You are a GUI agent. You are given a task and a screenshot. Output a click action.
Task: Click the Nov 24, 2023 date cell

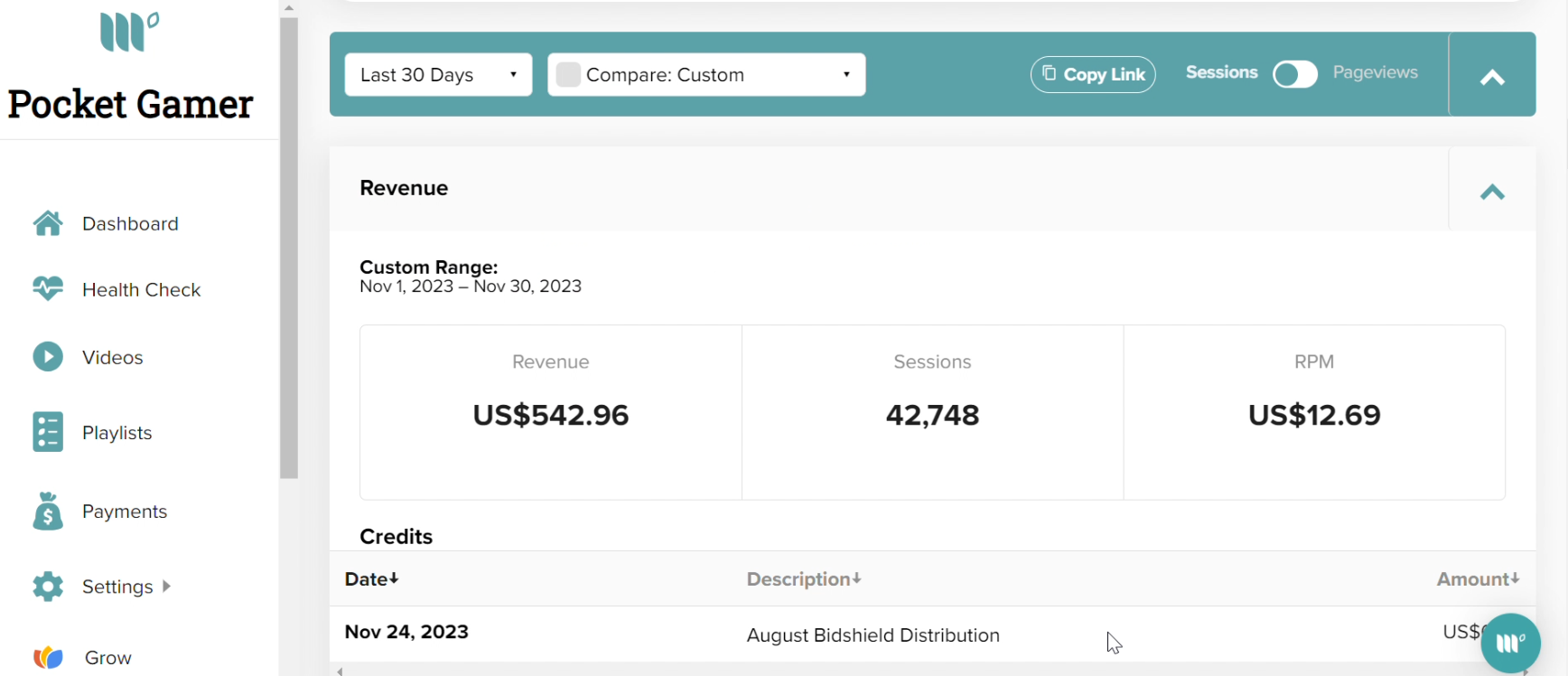point(406,632)
